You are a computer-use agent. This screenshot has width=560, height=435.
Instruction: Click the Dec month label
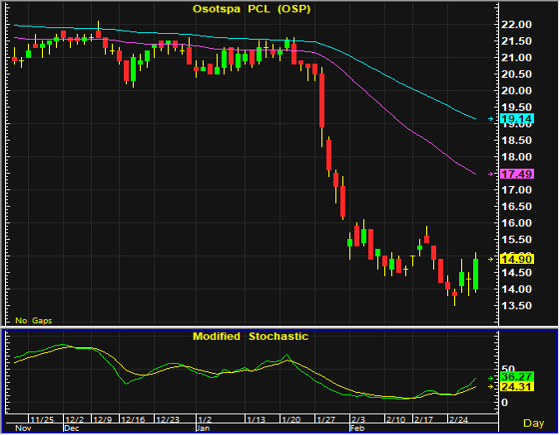click(71, 428)
